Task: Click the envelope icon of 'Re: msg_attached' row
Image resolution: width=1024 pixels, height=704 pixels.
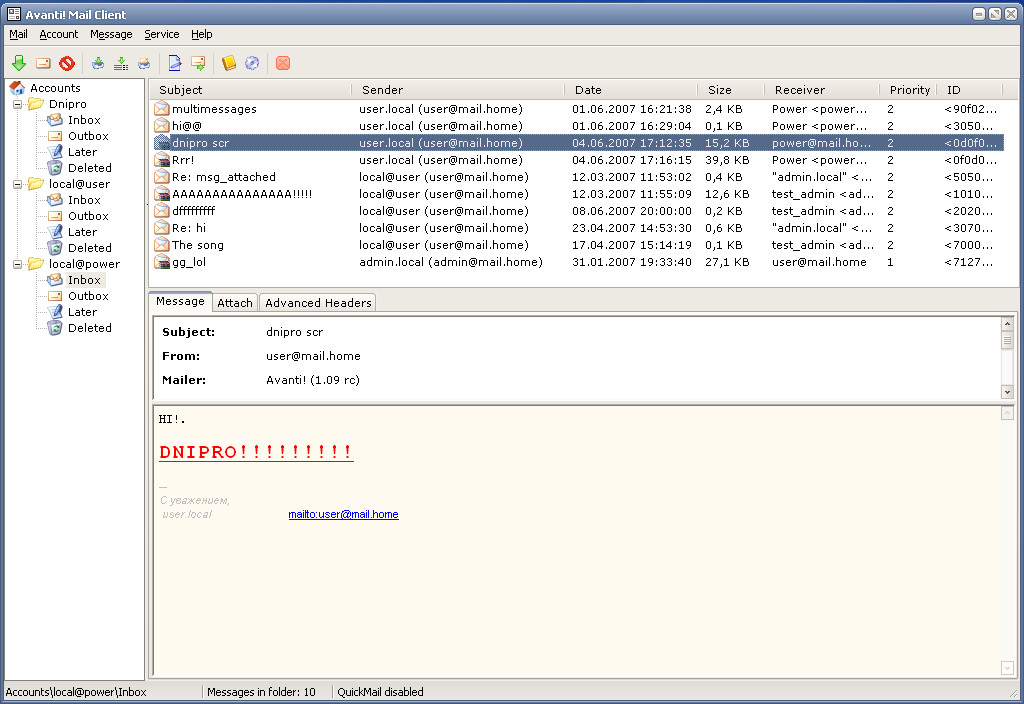Action: coord(161,177)
